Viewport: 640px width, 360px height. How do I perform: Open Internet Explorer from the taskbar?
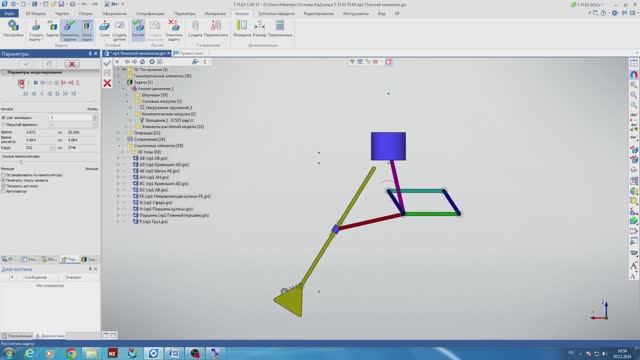[x=29, y=353]
